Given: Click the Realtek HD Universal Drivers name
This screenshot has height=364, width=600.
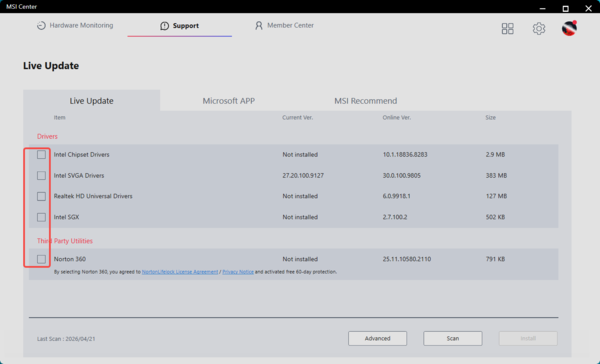Looking at the screenshot, I should tap(93, 196).
